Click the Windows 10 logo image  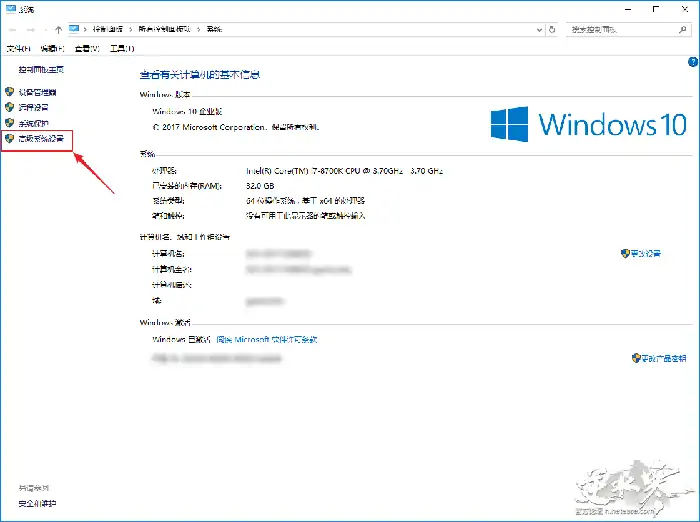[x=588, y=124]
